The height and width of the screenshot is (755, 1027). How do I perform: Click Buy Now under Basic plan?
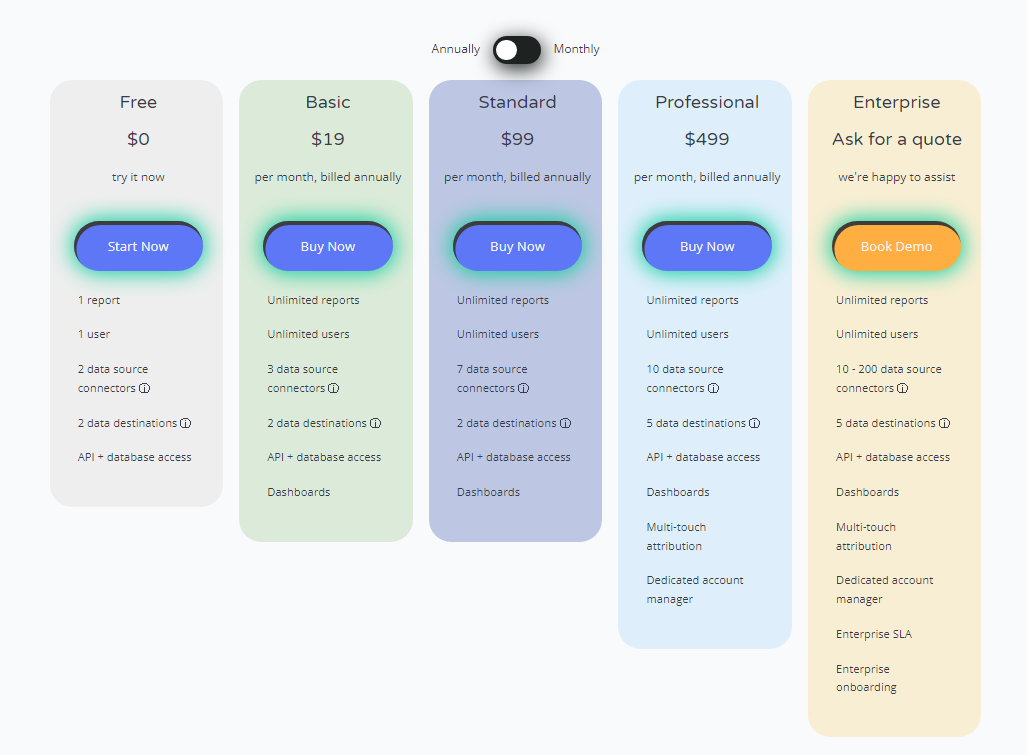point(327,246)
